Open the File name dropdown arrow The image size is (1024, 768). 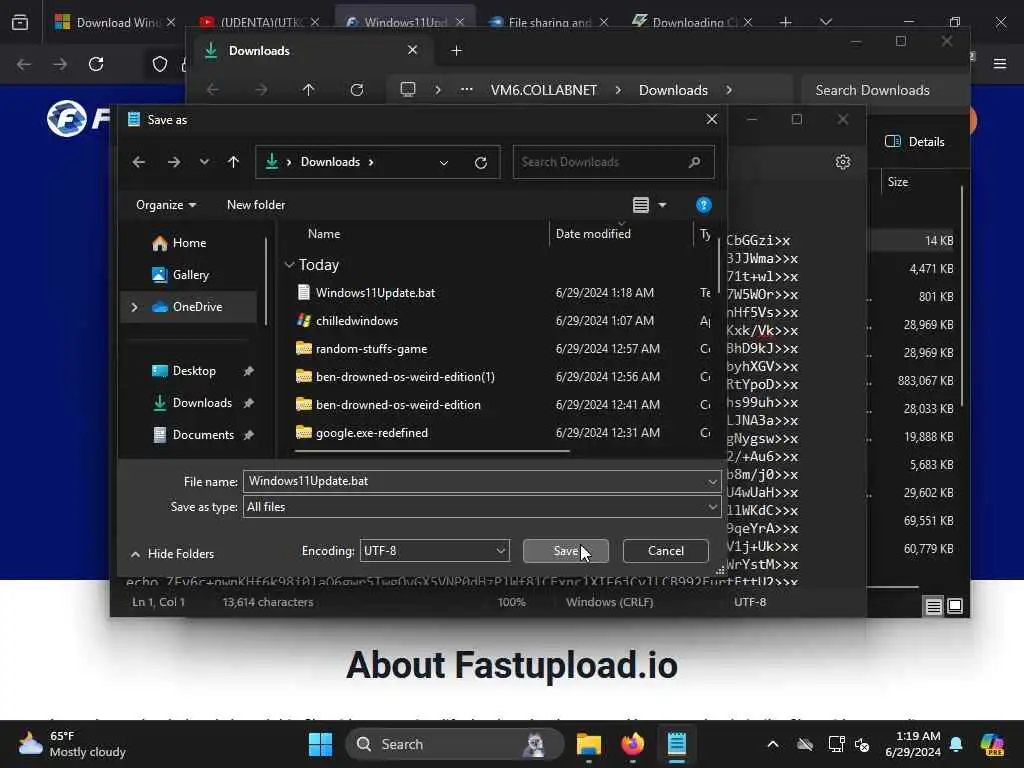click(x=712, y=482)
